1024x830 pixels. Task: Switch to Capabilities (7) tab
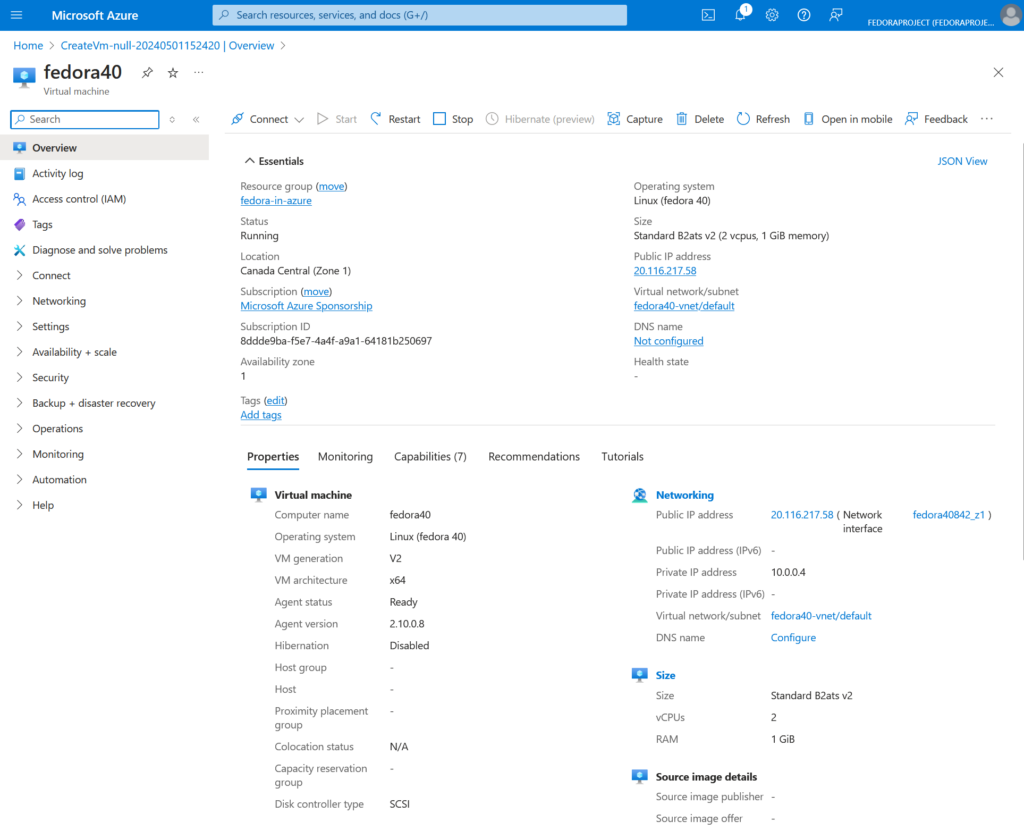coord(430,456)
